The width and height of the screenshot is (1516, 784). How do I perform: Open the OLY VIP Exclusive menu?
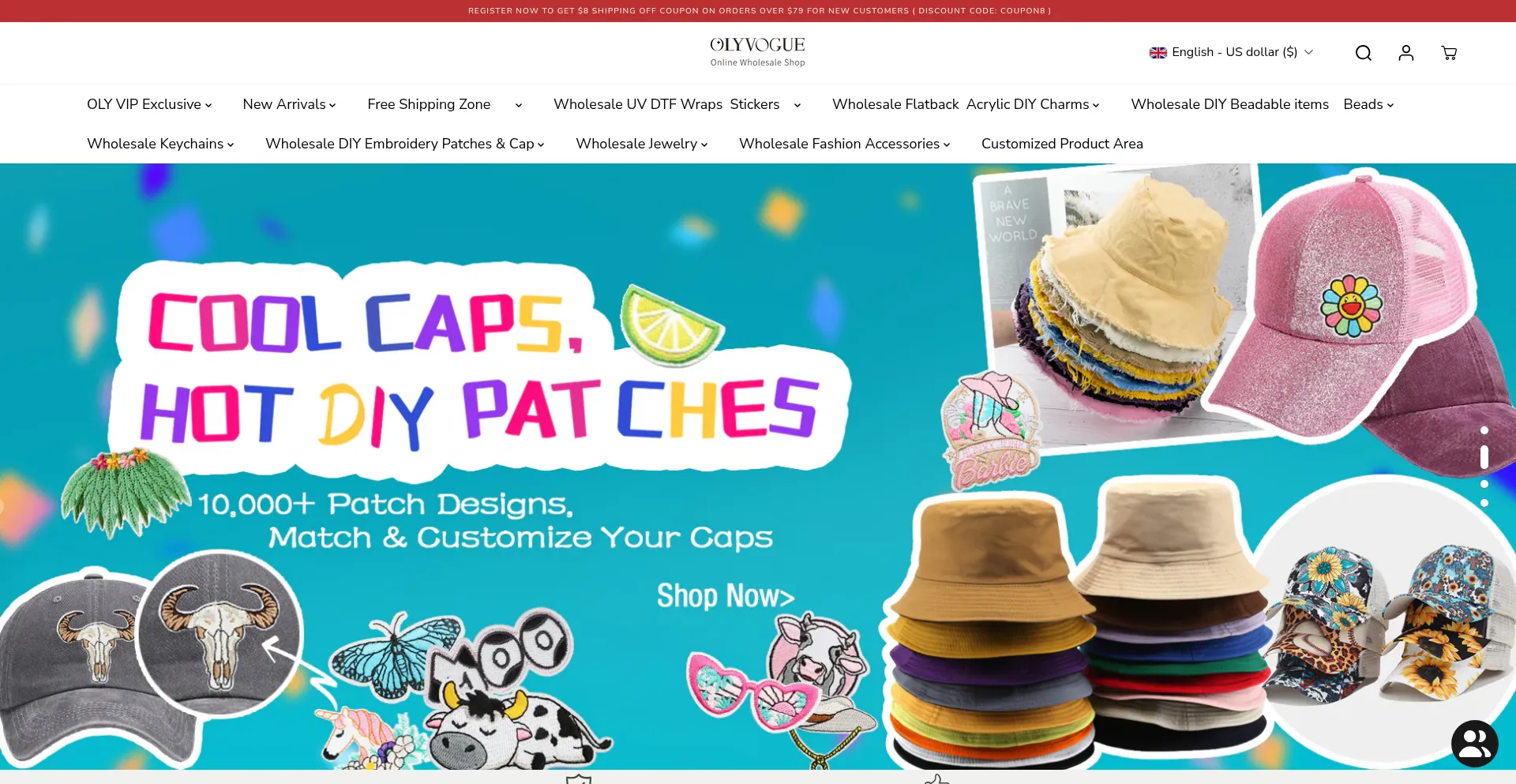point(149,104)
